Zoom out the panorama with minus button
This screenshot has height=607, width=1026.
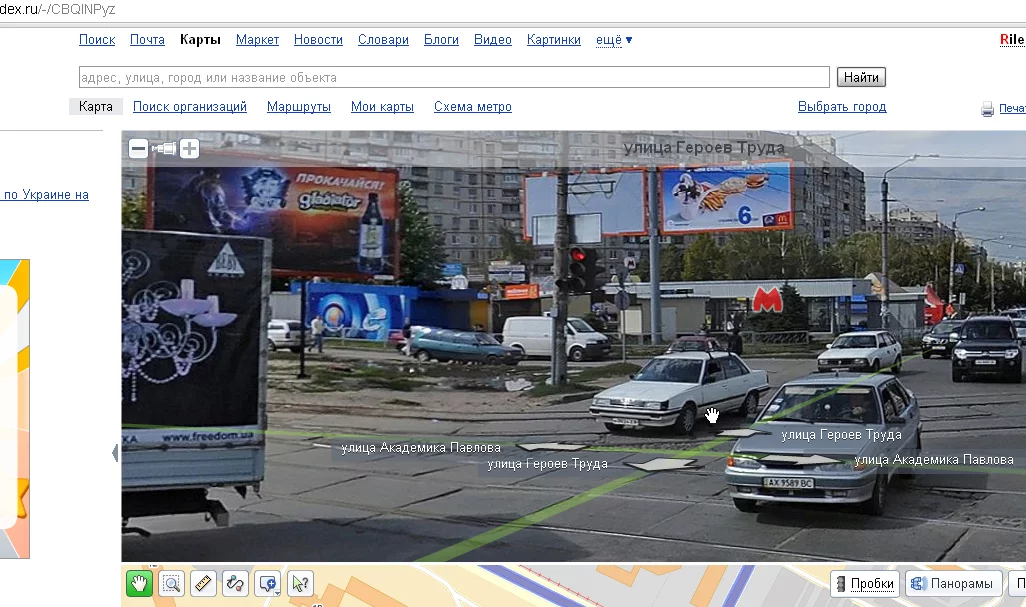pyautogui.click(x=138, y=148)
